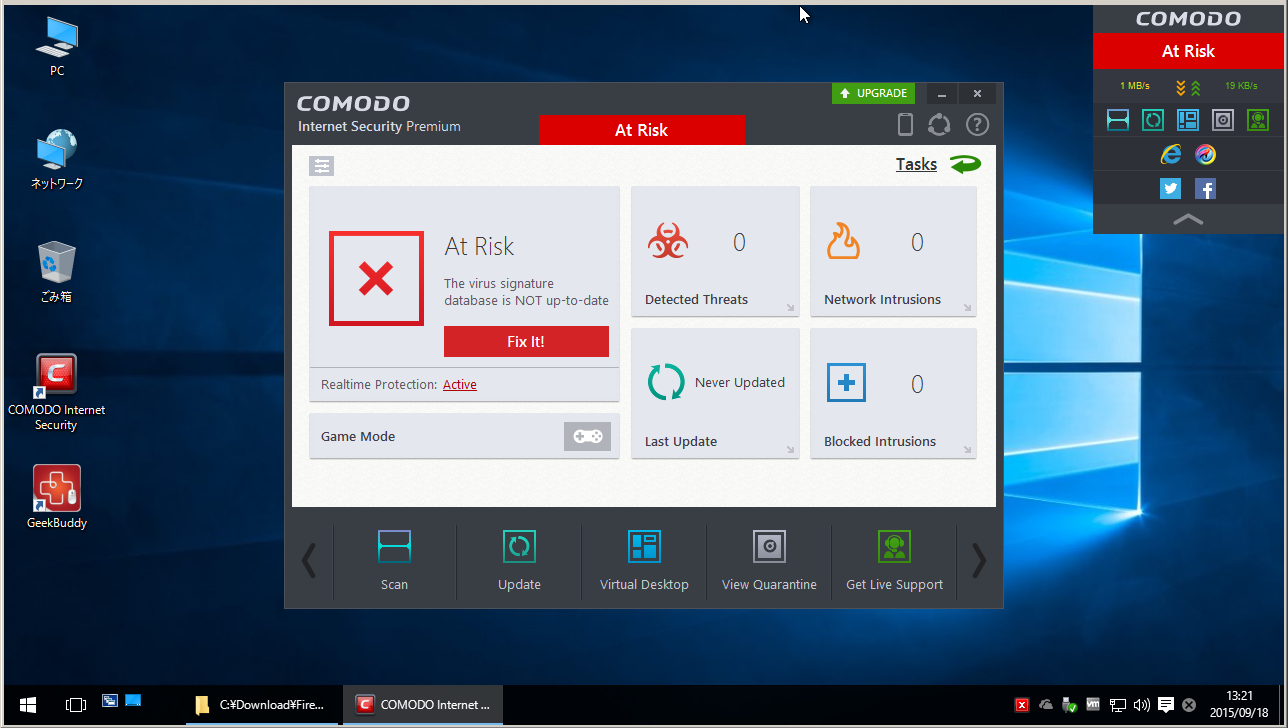Show more tasks with right chevron

[979, 561]
